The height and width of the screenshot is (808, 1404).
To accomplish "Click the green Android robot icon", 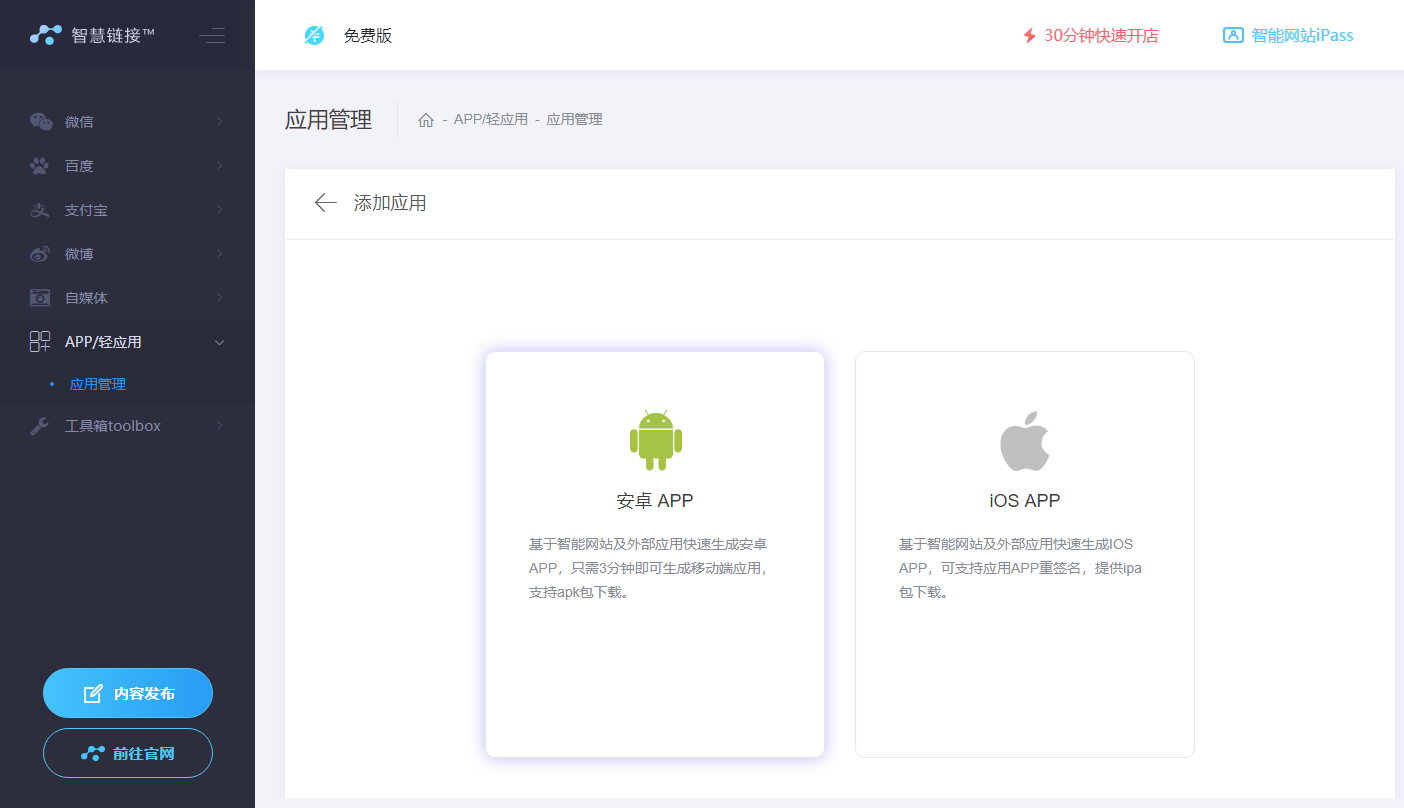I will 656,440.
